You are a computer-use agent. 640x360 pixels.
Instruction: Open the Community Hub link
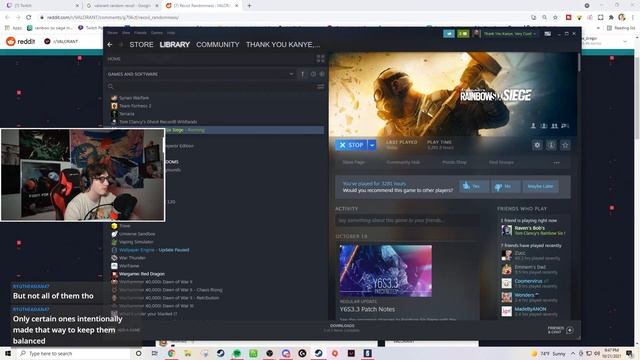403,162
